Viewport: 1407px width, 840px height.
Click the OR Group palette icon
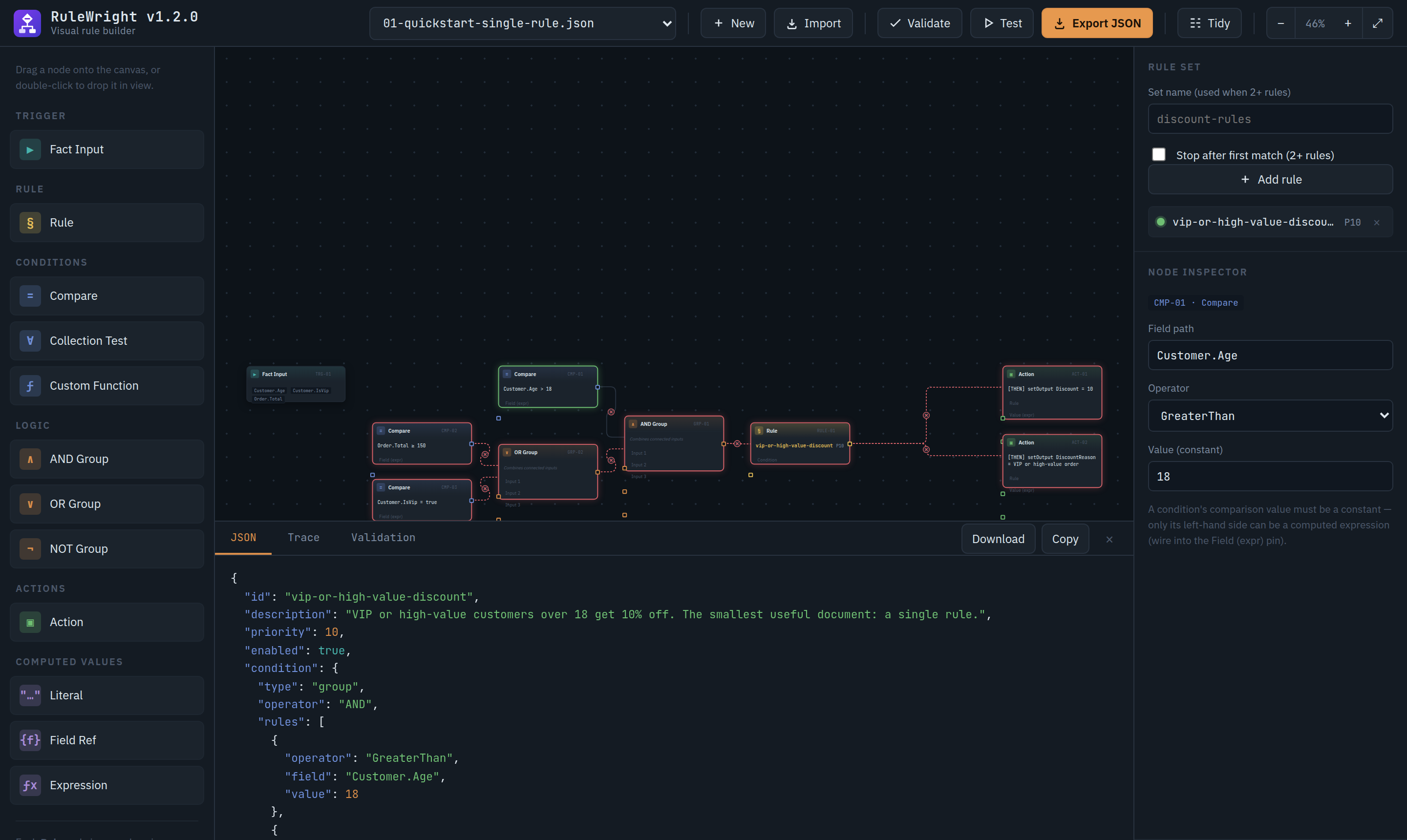(30, 504)
